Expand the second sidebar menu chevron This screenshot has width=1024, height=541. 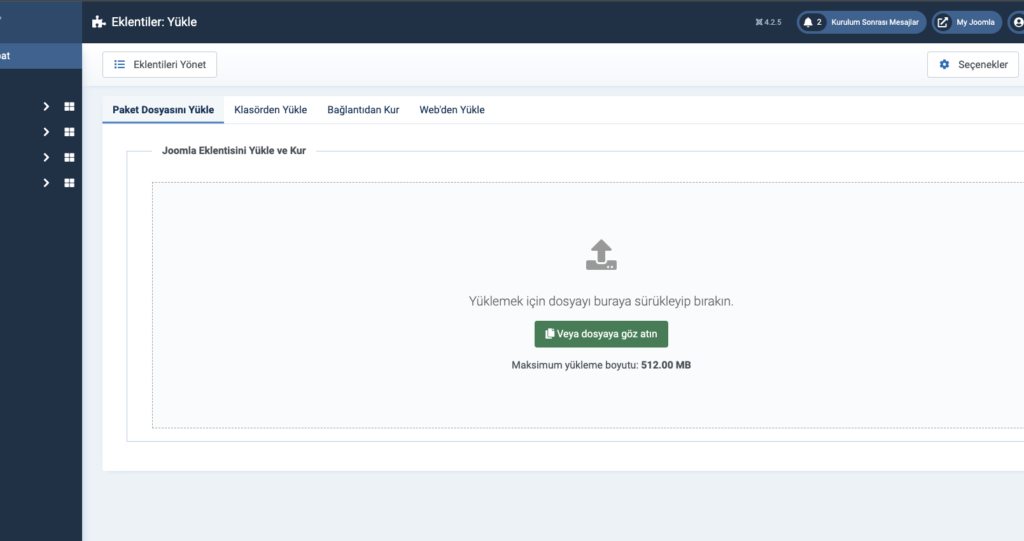pyautogui.click(x=46, y=132)
